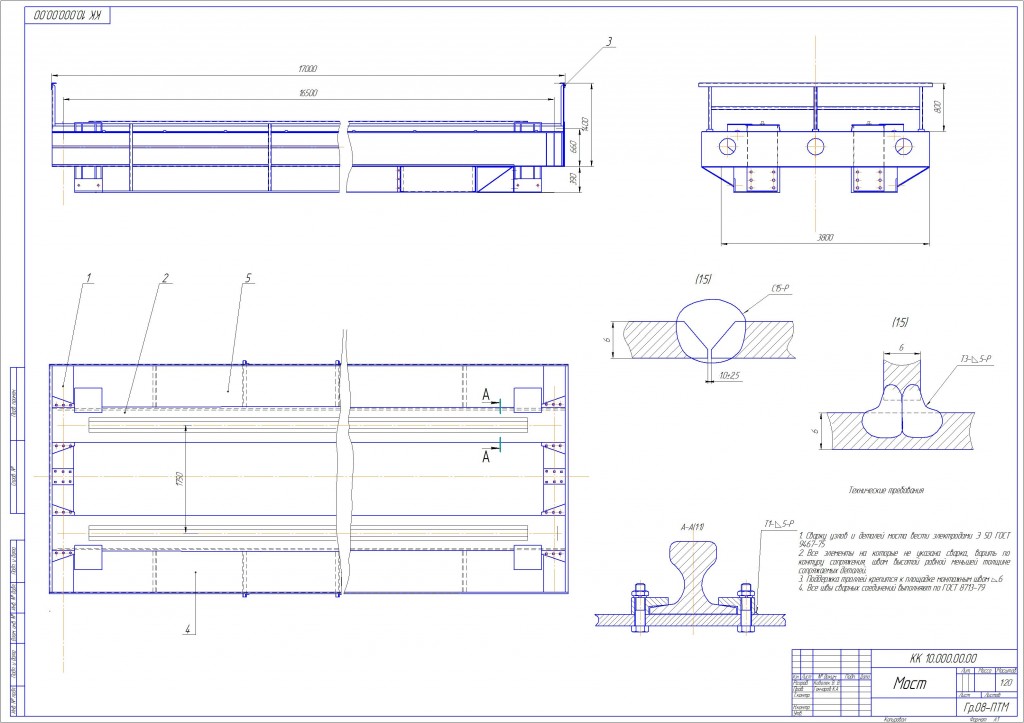This screenshot has width=1024, height=723.
Task: Click the Т1 weld designation label
Action: tap(779, 523)
